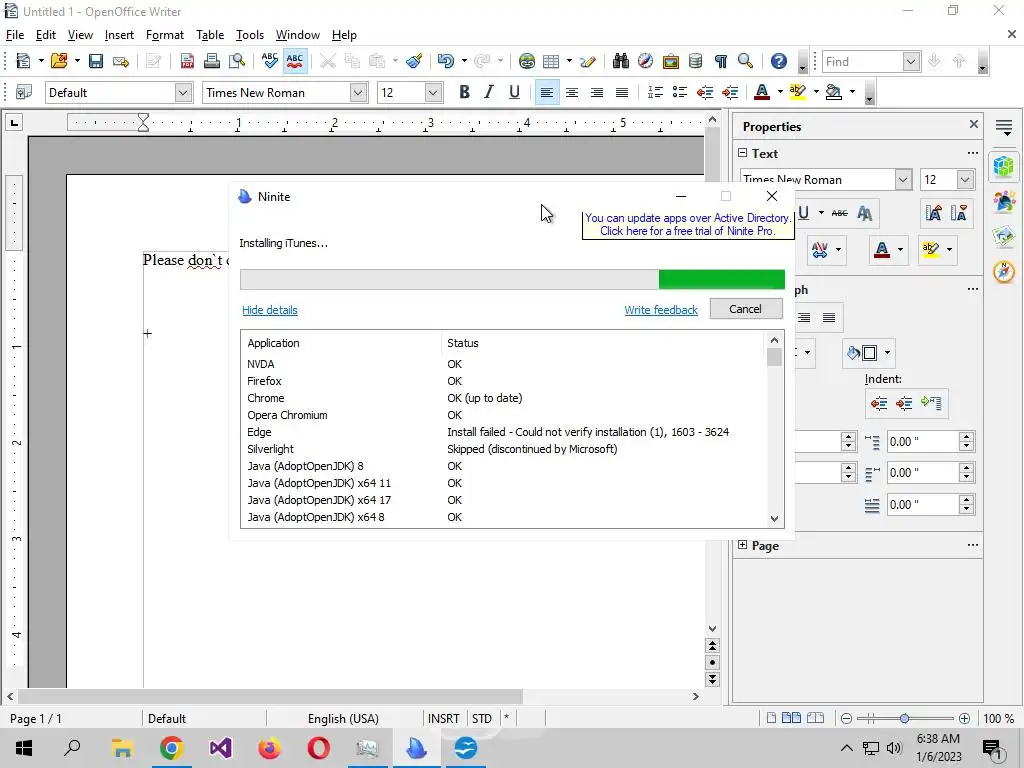Open Windows Start menu
This screenshot has height=768, width=1024.
click(24, 748)
